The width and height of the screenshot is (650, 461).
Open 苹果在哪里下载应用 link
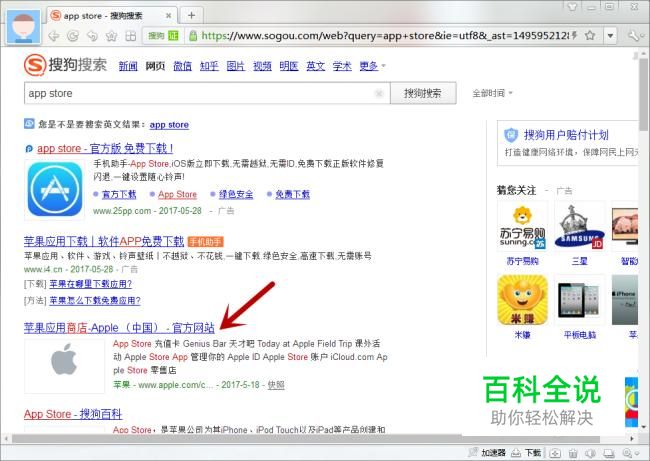click(x=90, y=284)
